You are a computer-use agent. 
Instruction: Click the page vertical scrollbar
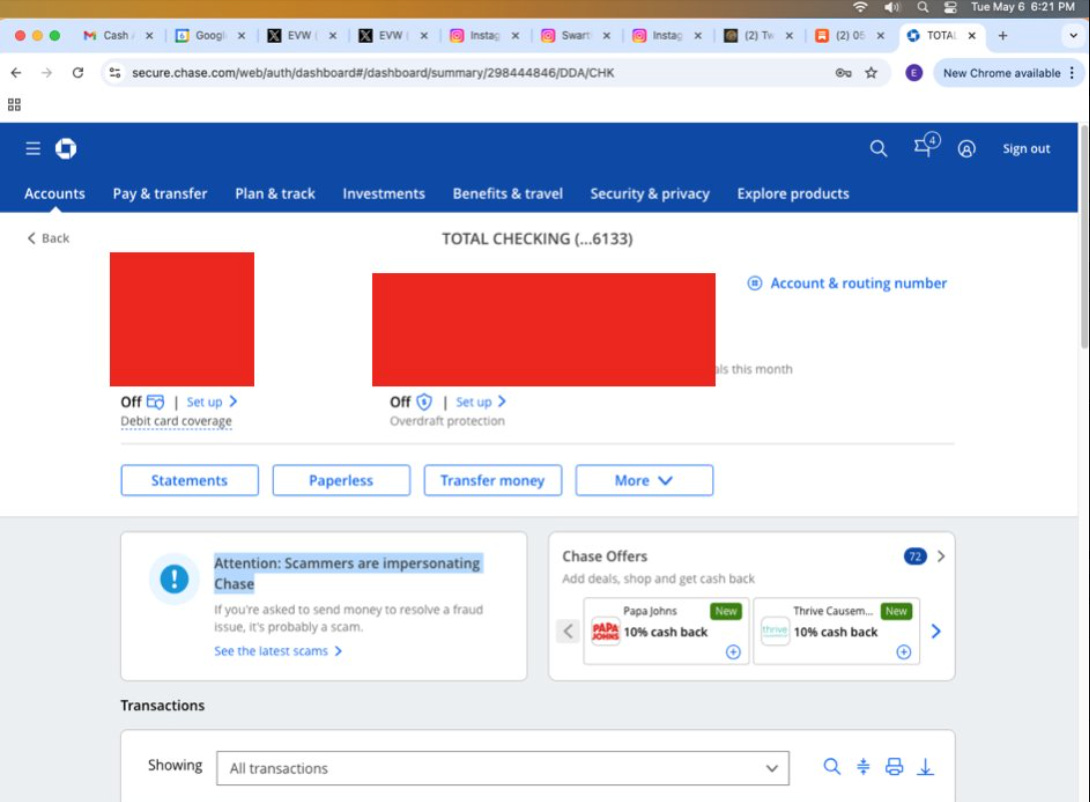[1084, 236]
